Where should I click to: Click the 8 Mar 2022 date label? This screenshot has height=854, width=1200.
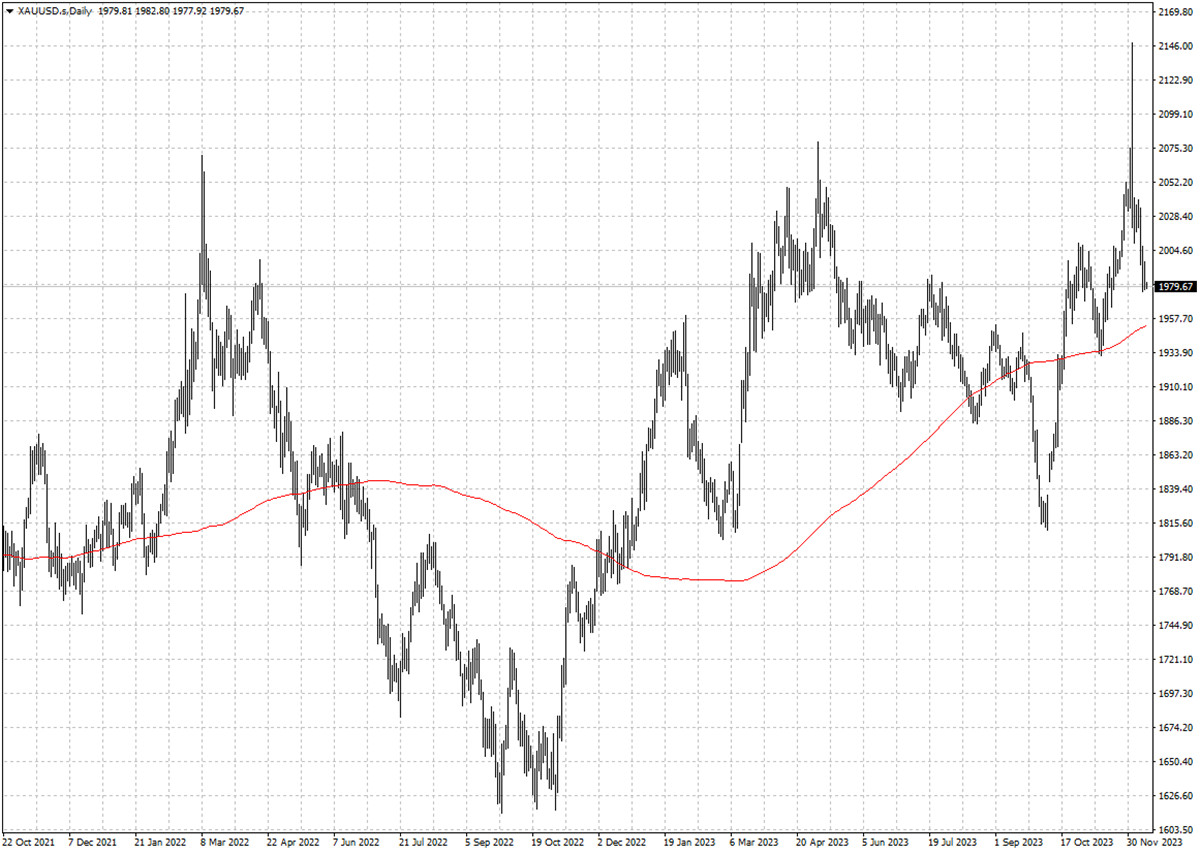[x=226, y=843]
